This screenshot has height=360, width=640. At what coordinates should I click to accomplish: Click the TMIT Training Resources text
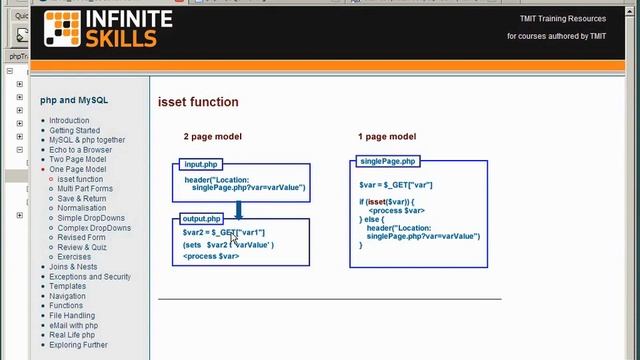pyautogui.click(x=562, y=19)
